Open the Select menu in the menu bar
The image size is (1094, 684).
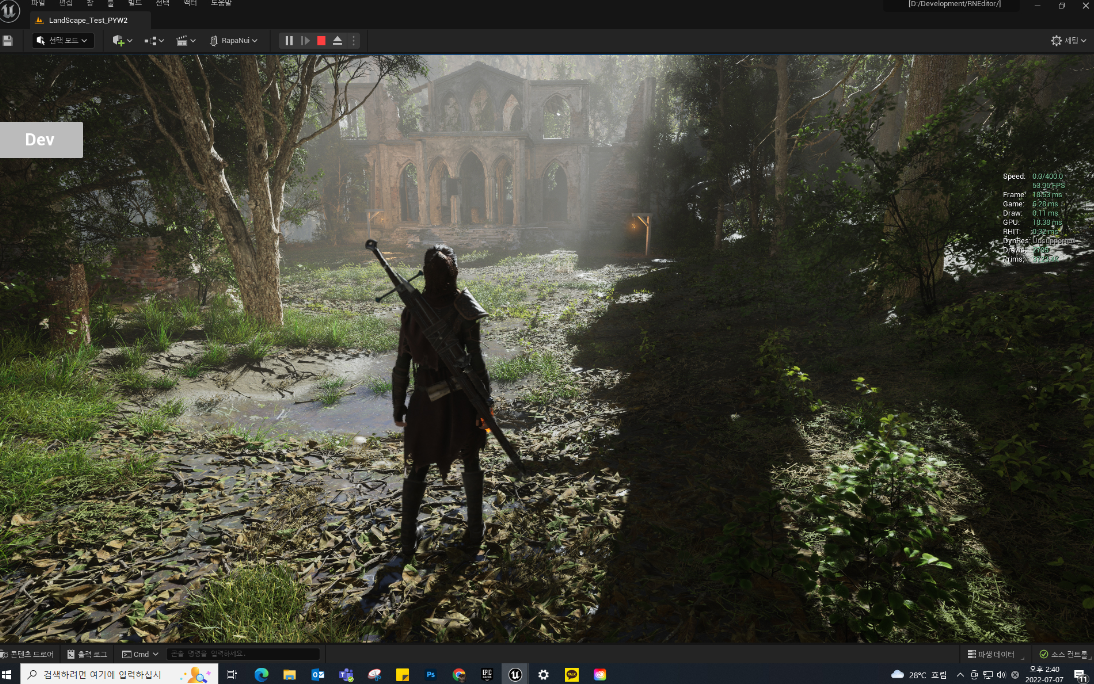(162, 3)
